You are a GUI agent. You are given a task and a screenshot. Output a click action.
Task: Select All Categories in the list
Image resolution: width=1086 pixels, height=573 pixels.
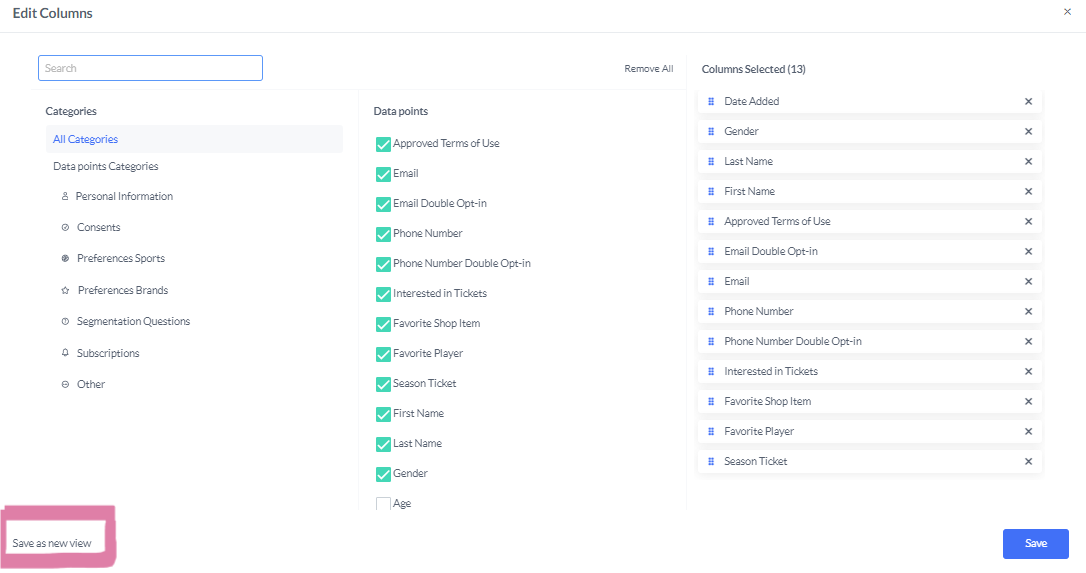(85, 140)
